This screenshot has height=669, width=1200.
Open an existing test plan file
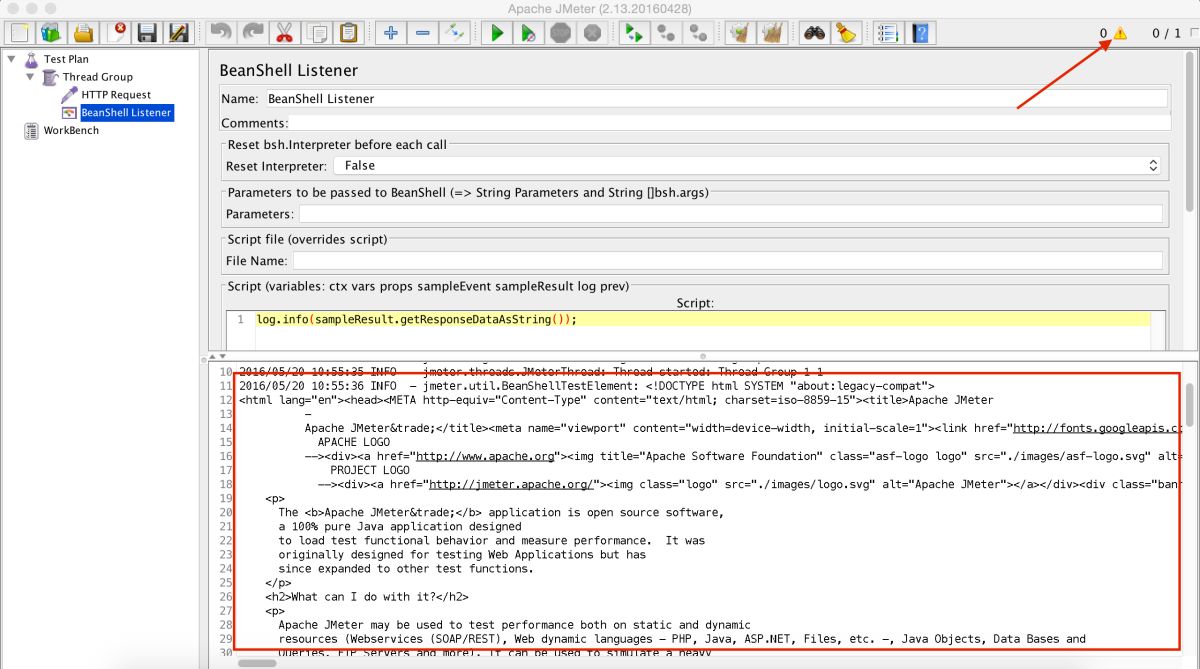tap(83, 33)
